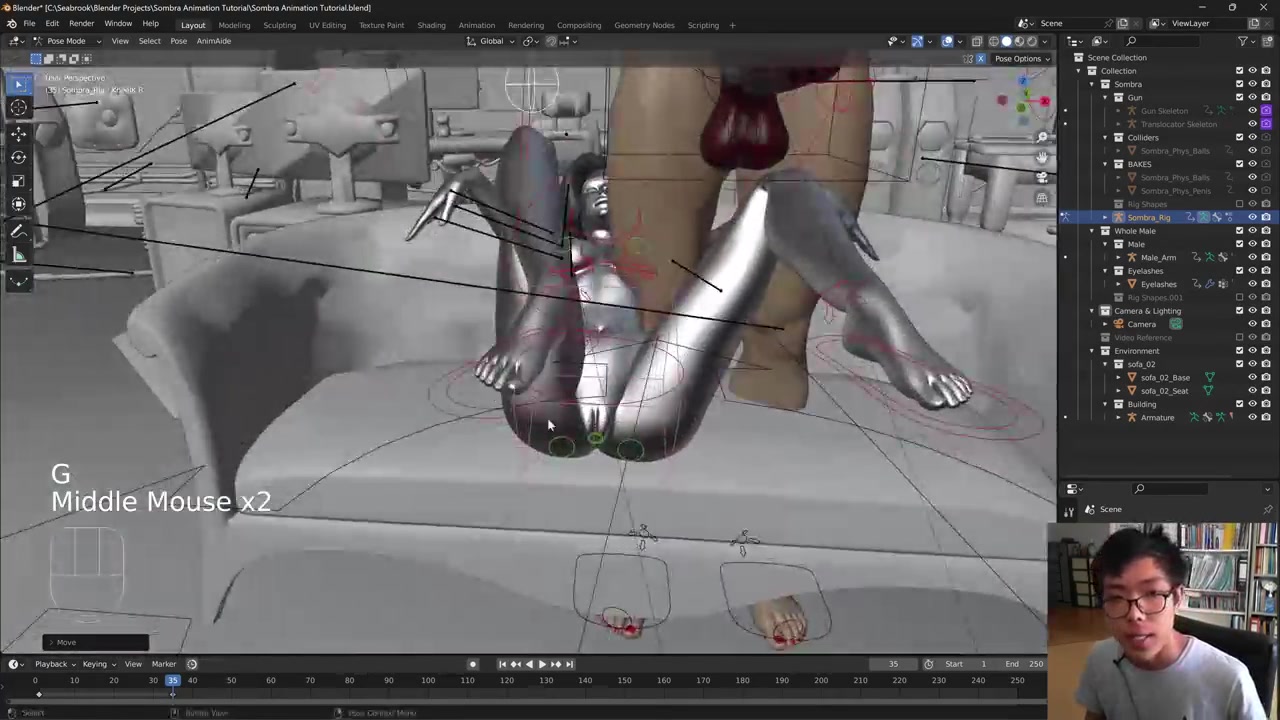
Task: Collapse the Camera & Lighting collection
Action: click(x=1092, y=311)
